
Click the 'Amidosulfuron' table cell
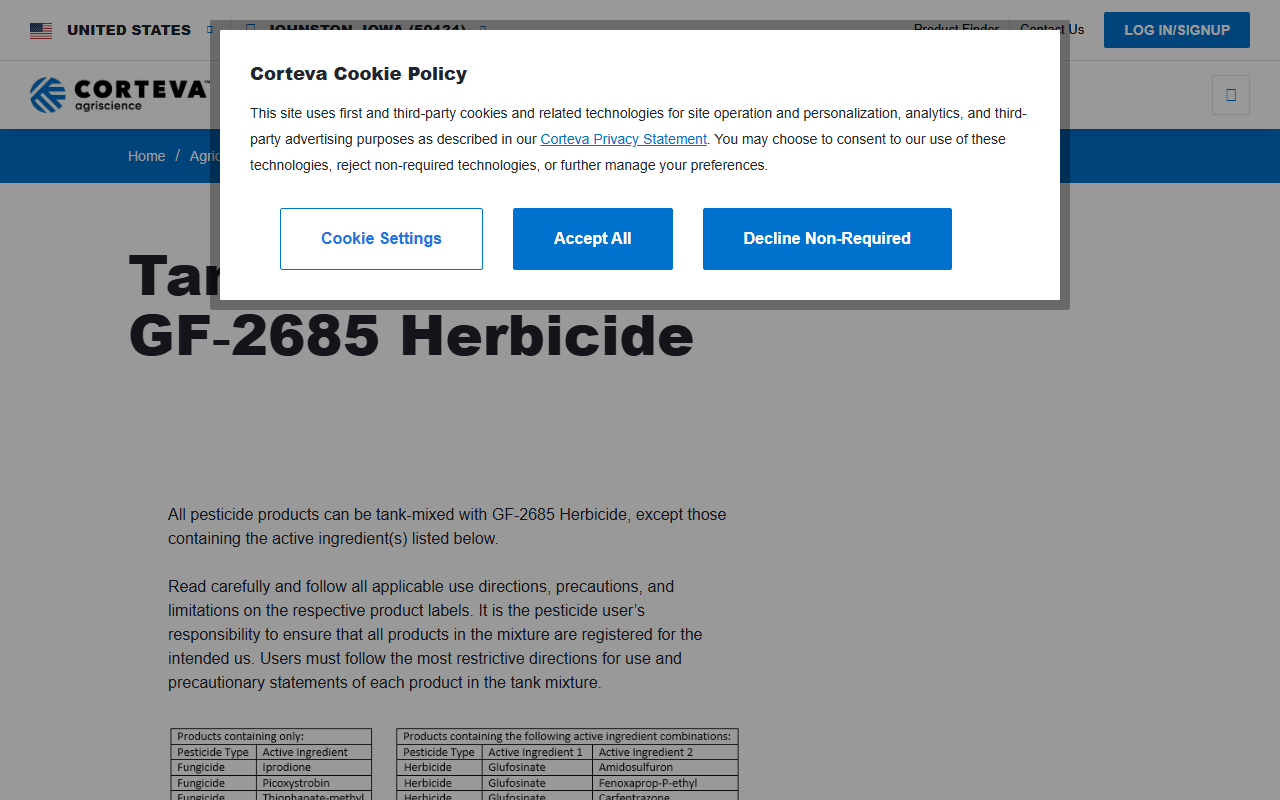[x=665, y=767]
